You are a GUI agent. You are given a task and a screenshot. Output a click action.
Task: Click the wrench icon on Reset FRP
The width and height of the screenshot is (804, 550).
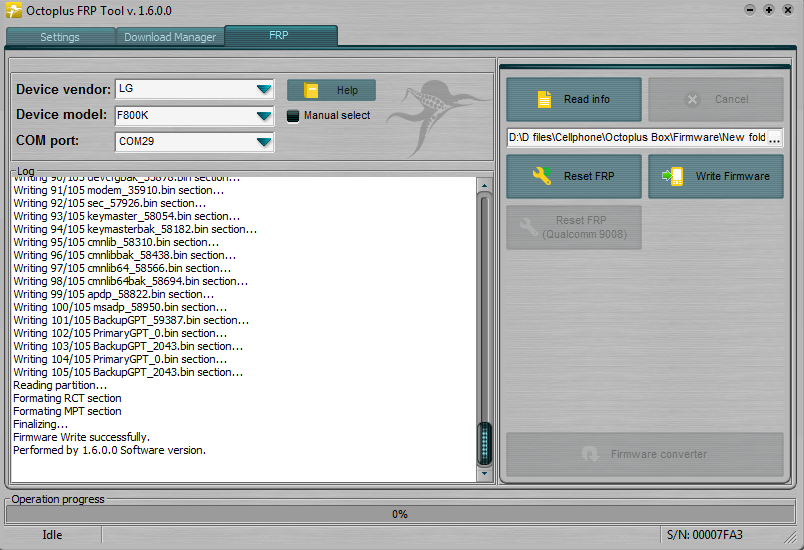tap(542, 176)
